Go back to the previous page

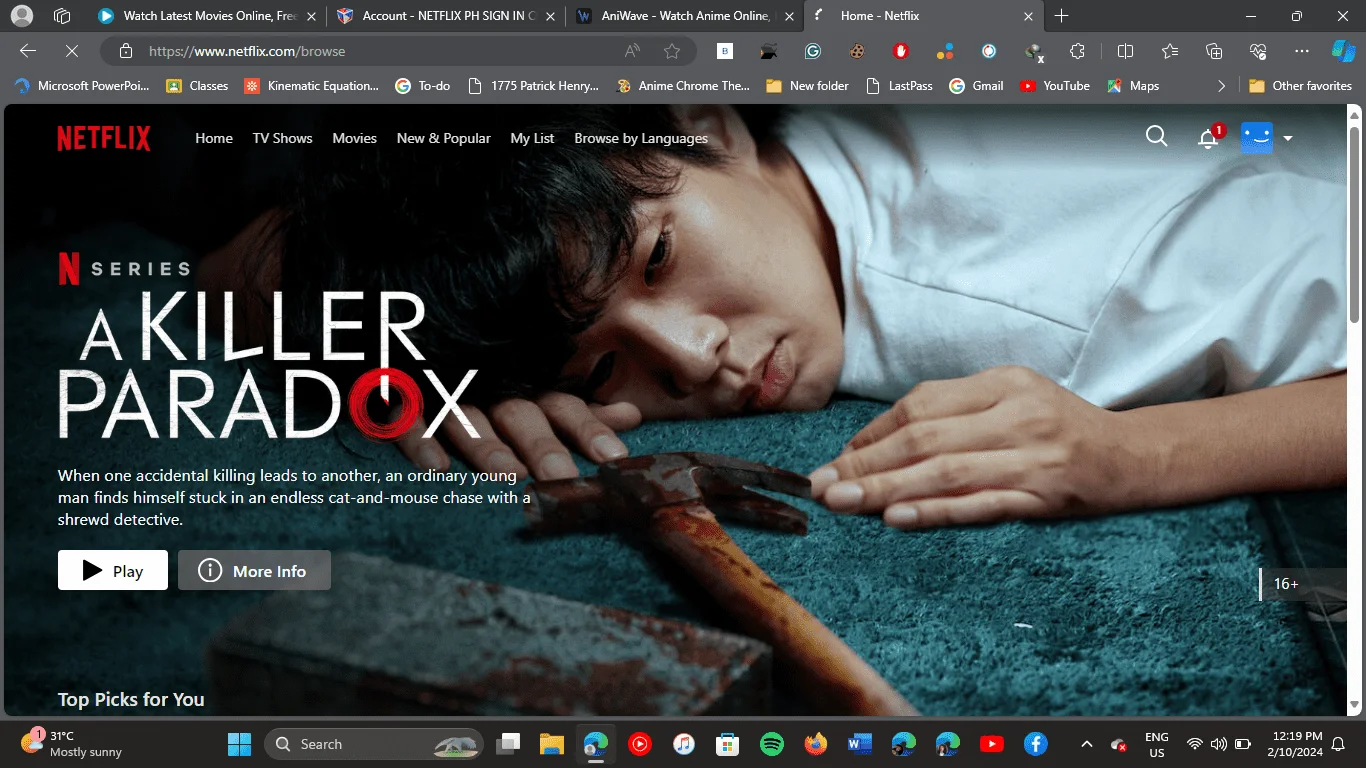28,51
